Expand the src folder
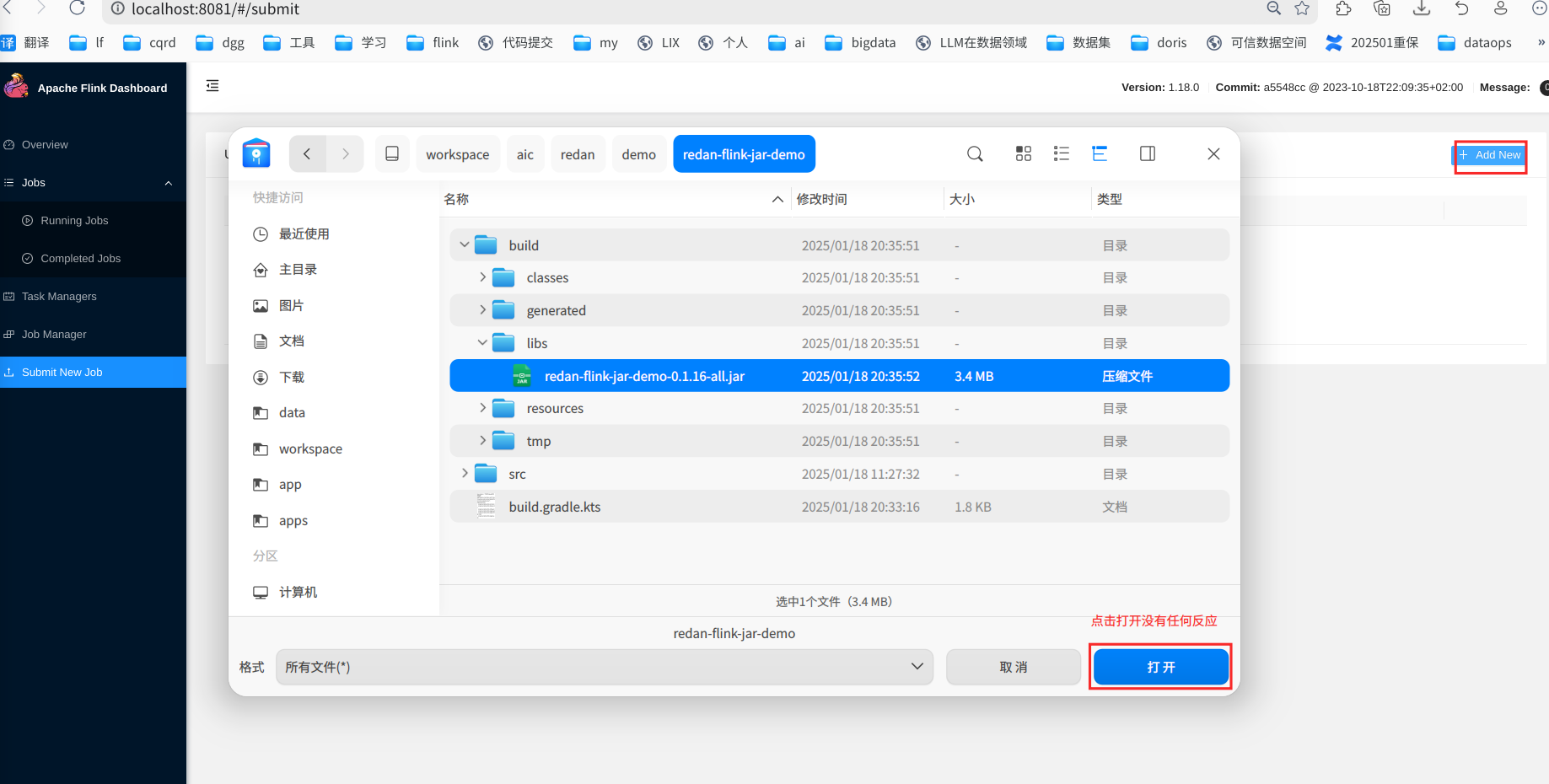Image resolution: width=1549 pixels, height=784 pixels. [464, 474]
